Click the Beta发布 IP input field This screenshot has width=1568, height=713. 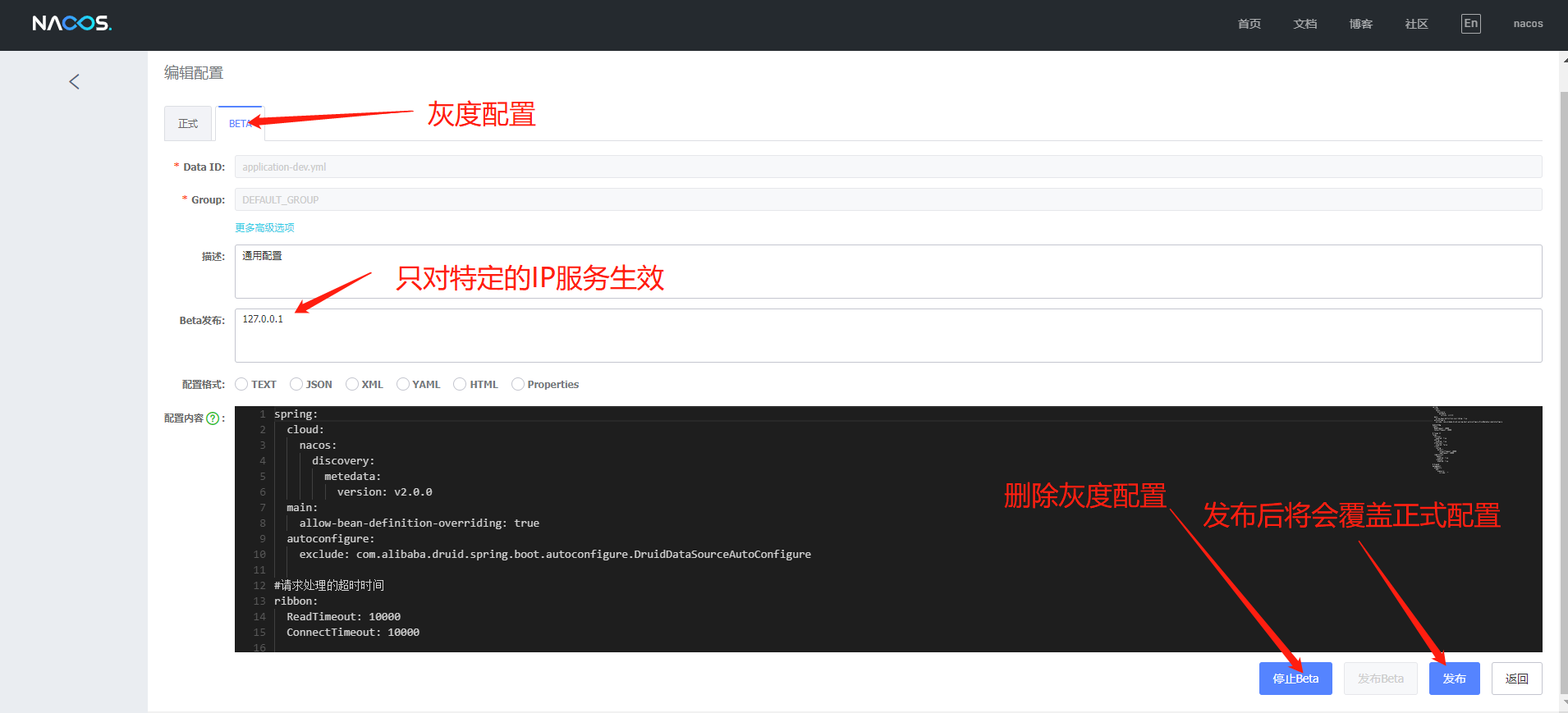pyautogui.click(x=887, y=335)
